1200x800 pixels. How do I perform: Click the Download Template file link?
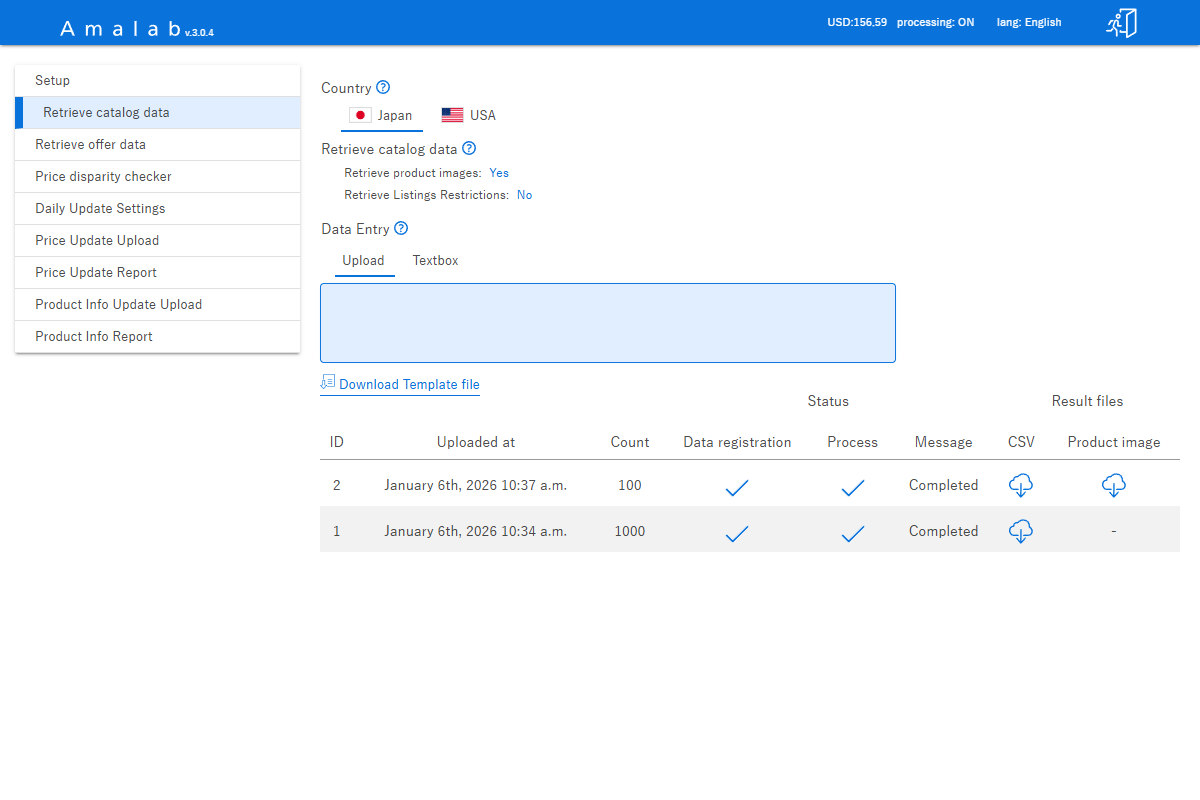pyautogui.click(x=409, y=384)
